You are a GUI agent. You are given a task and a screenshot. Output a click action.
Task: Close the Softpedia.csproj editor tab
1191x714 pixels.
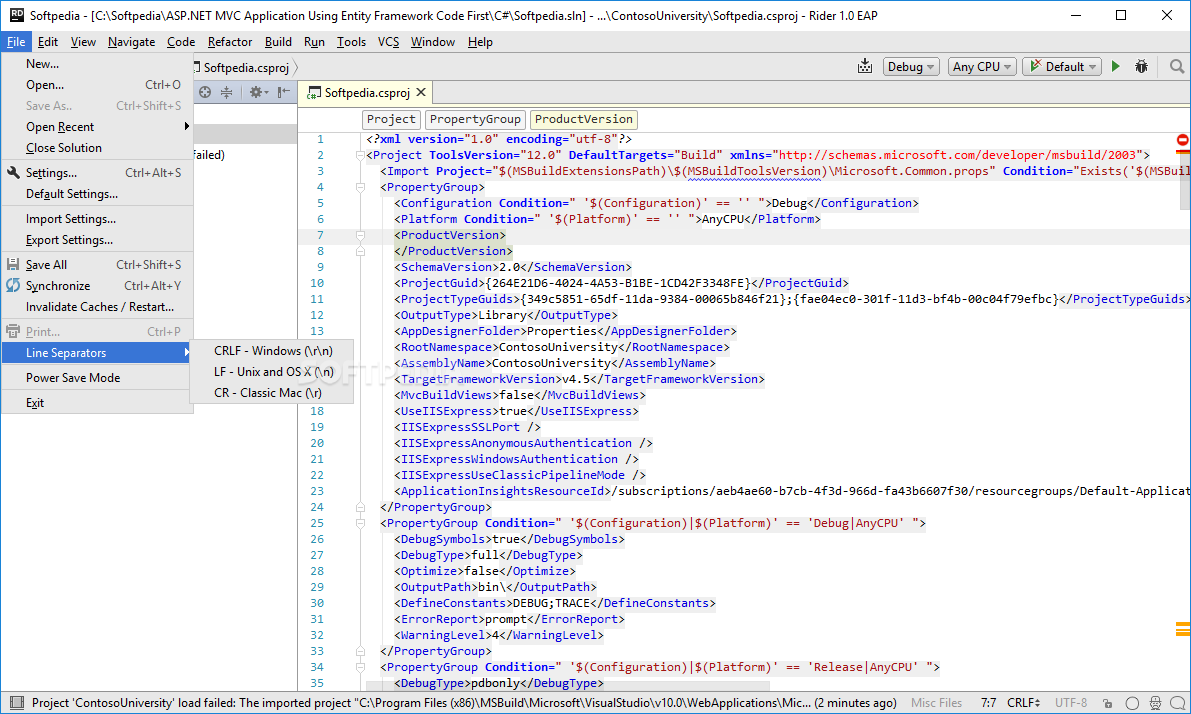click(421, 92)
